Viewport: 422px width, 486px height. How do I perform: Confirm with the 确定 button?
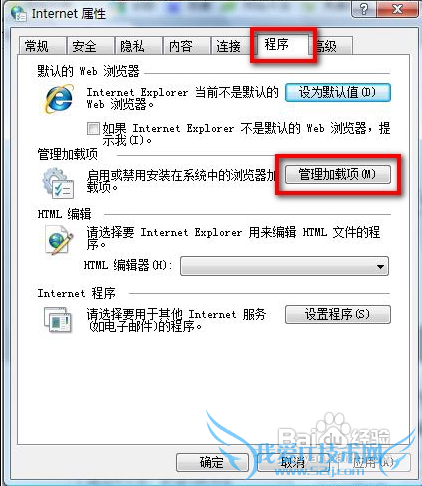(212, 462)
